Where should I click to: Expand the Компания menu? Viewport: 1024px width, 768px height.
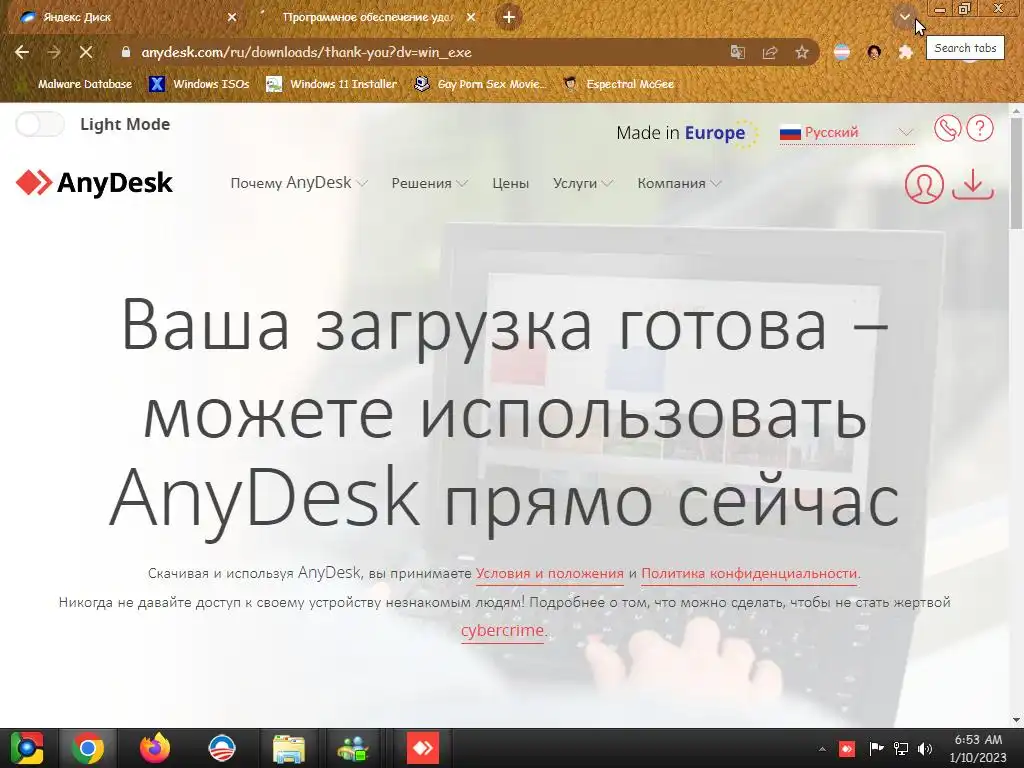point(679,184)
